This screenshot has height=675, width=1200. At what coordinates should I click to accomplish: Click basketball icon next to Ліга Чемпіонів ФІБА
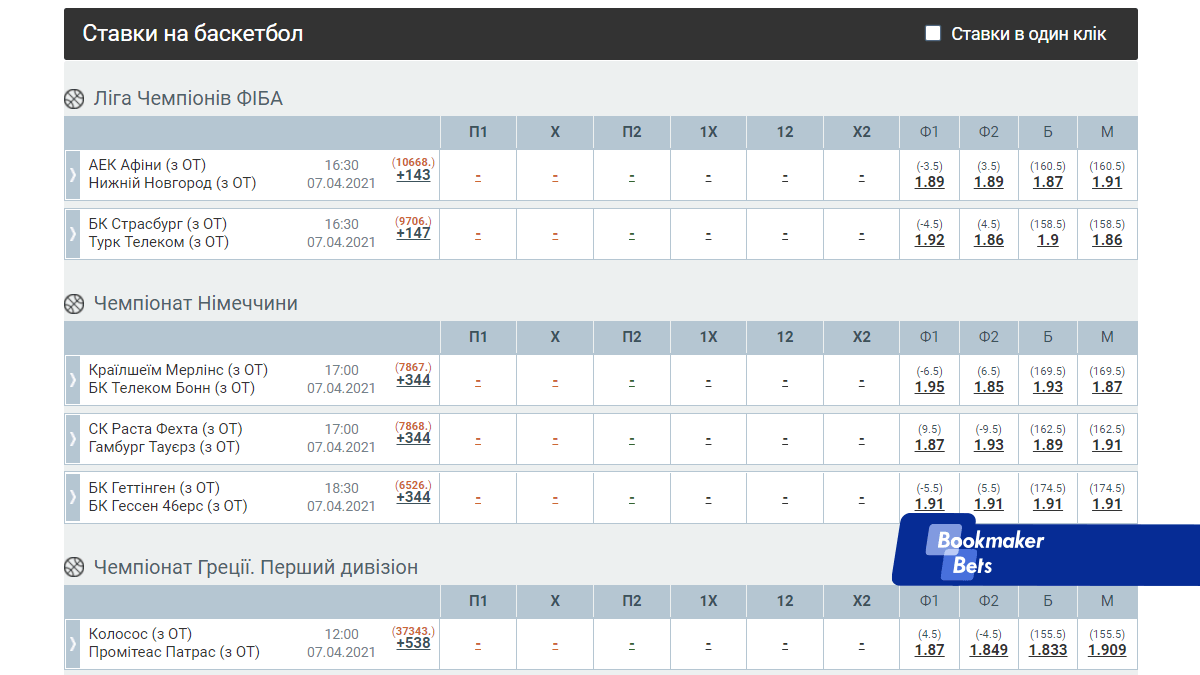pyautogui.click(x=74, y=99)
